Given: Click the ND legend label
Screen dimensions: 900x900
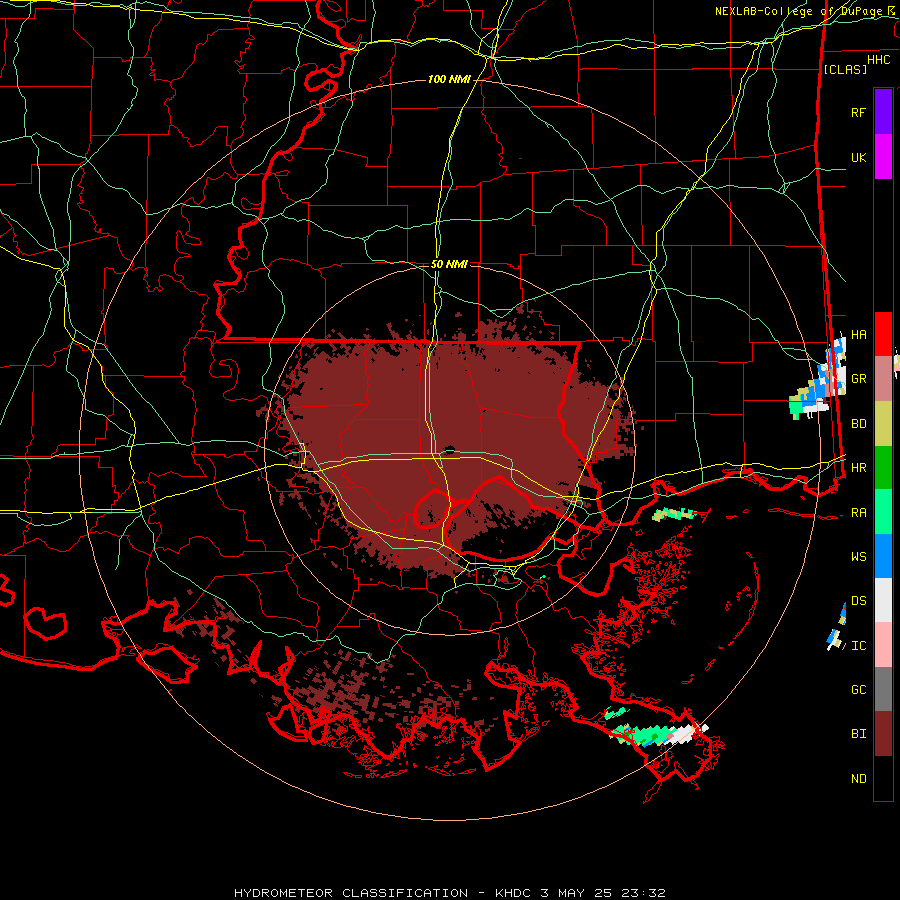Looking at the screenshot, I should [858, 779].
